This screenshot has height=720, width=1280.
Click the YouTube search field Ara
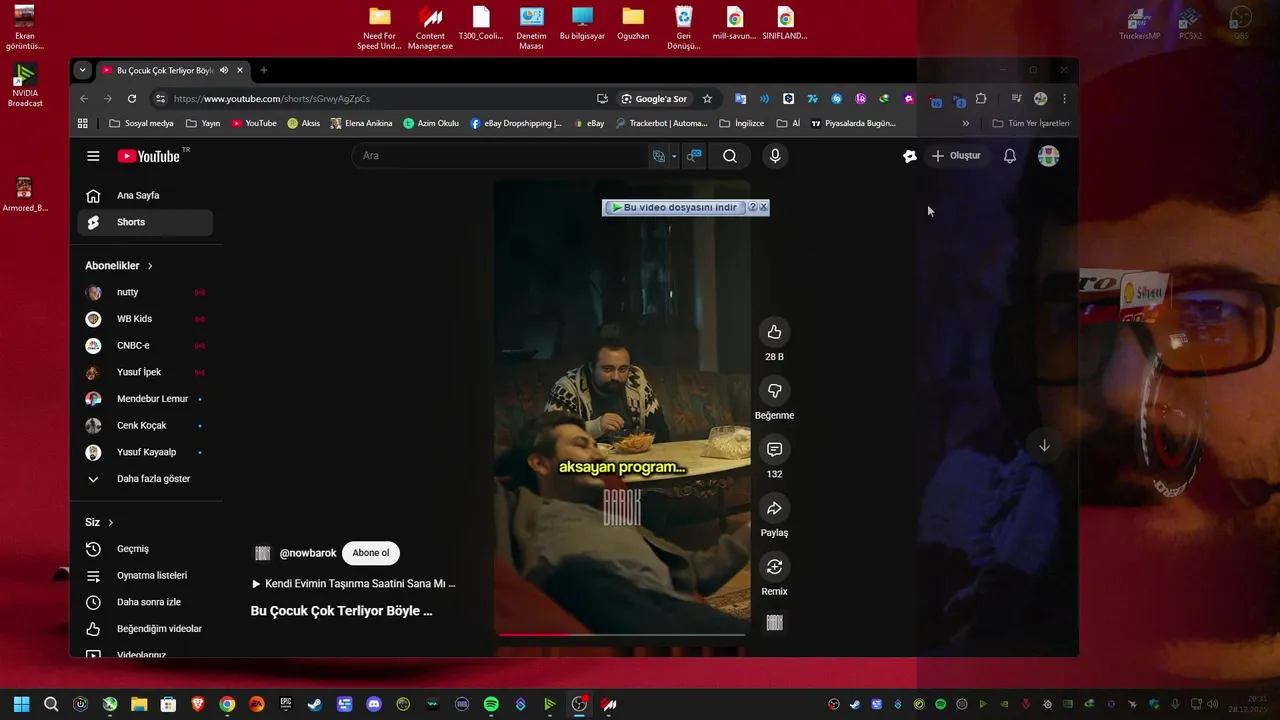pyautogui.click(x=500, y=156)
